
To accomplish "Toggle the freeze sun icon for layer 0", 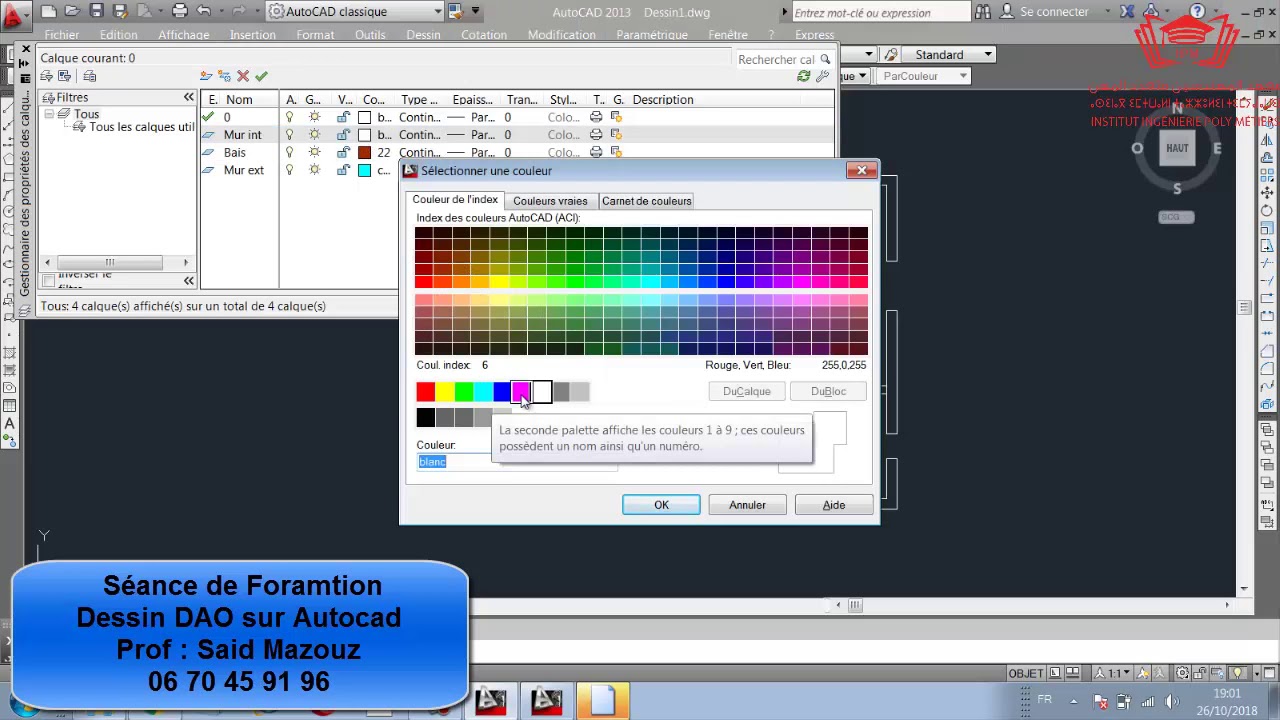I will coord(314,117).
